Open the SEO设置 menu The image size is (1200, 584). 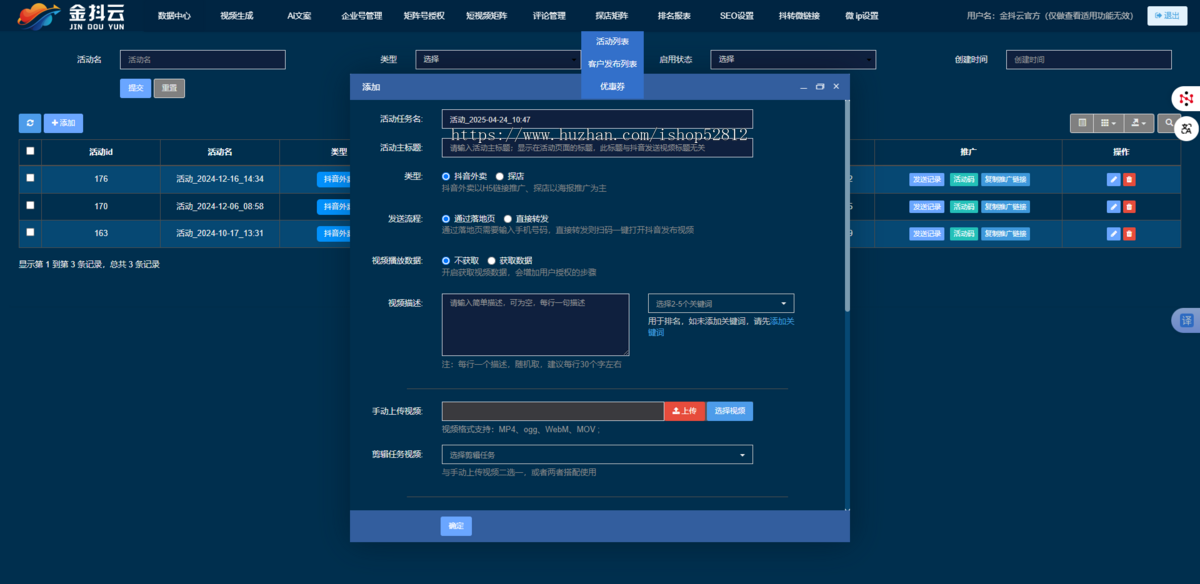[737, 16]
